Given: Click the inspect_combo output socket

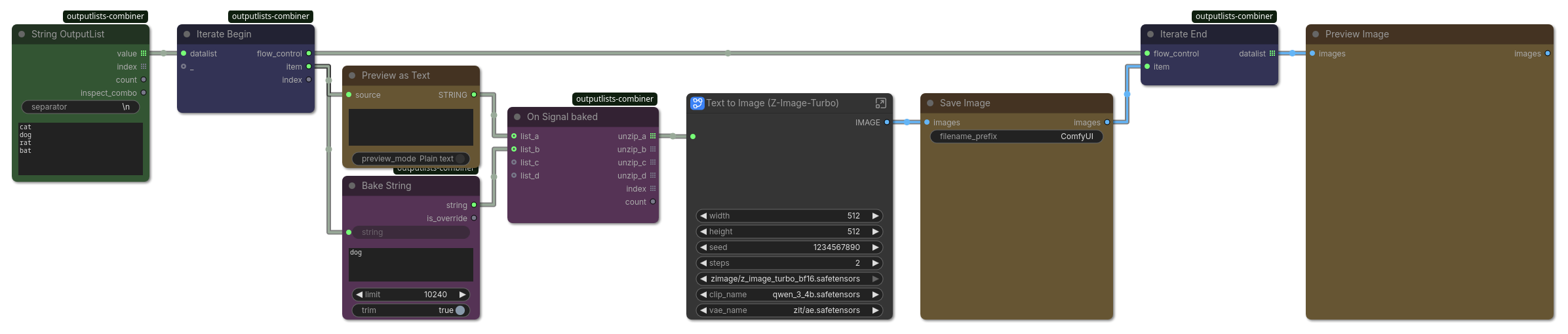Looking at the screenshot, I should (144, 93).
